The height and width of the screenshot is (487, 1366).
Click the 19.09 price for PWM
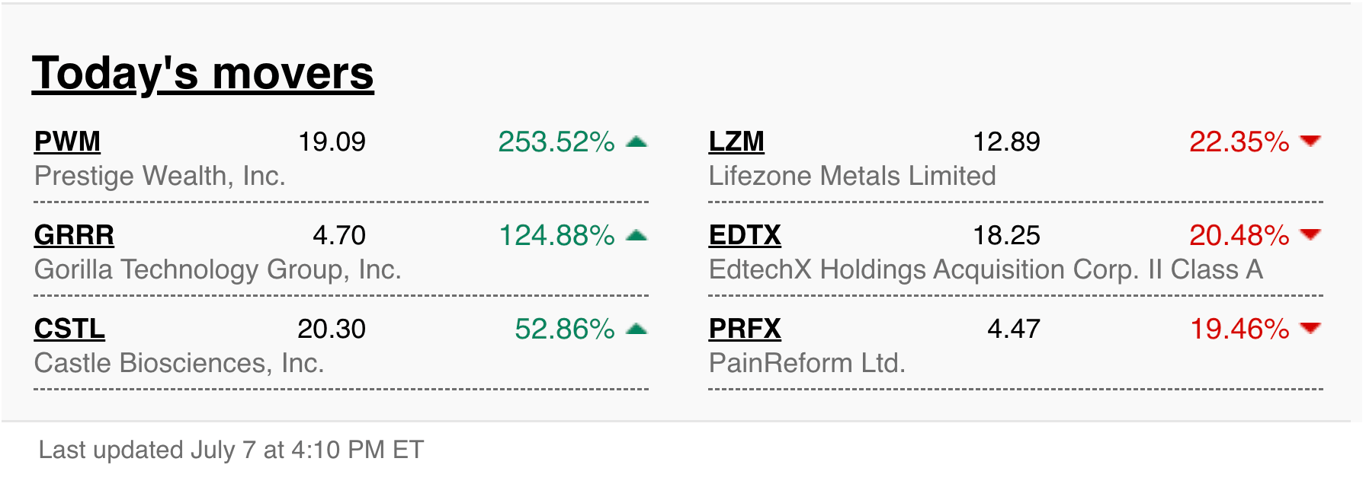point(332,142)
